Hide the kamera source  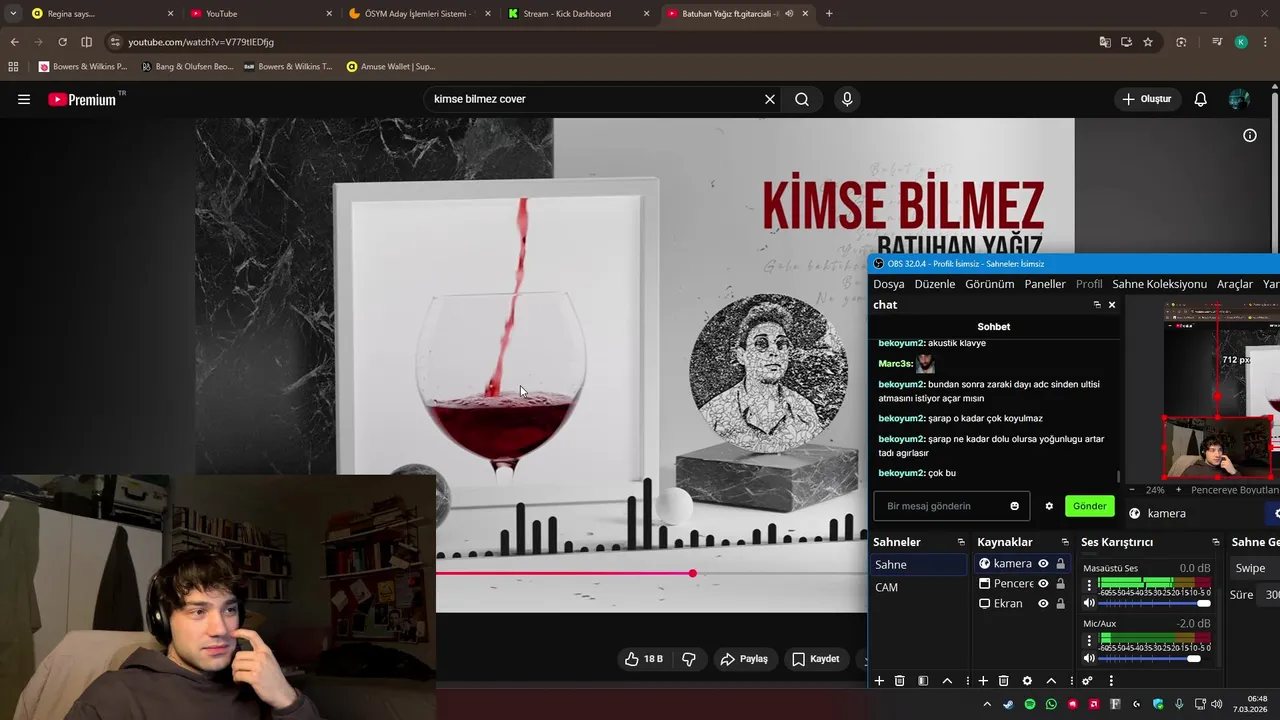[1043, 564]
